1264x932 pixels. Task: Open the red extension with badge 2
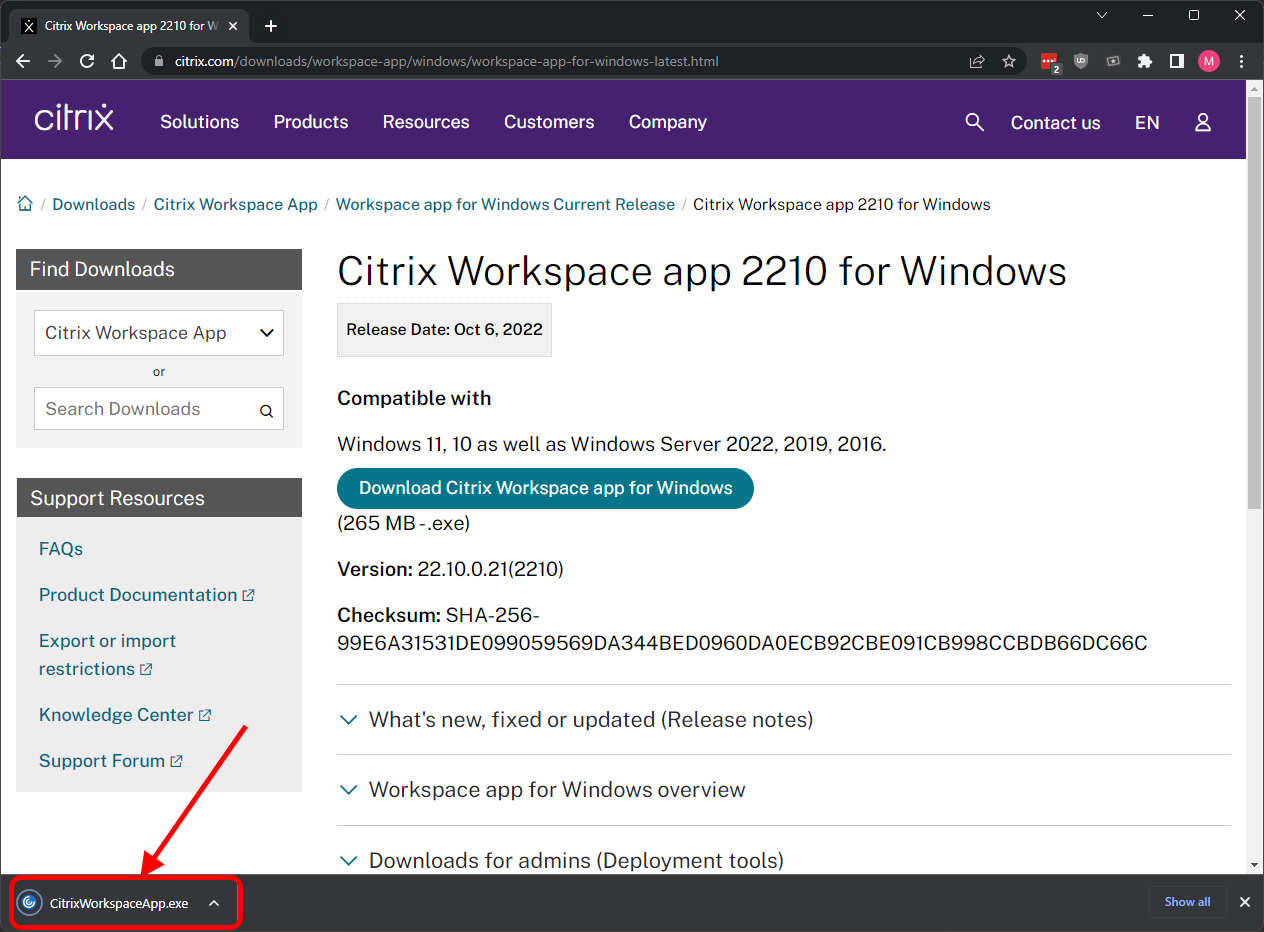tap(1049, 62)
